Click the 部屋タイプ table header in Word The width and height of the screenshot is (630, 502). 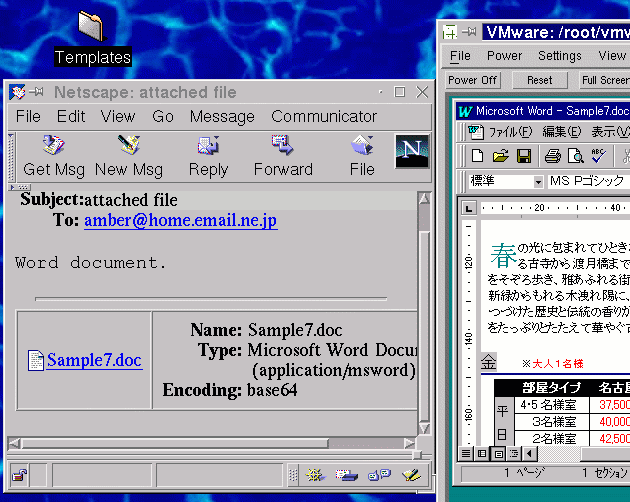click(551, 388)
